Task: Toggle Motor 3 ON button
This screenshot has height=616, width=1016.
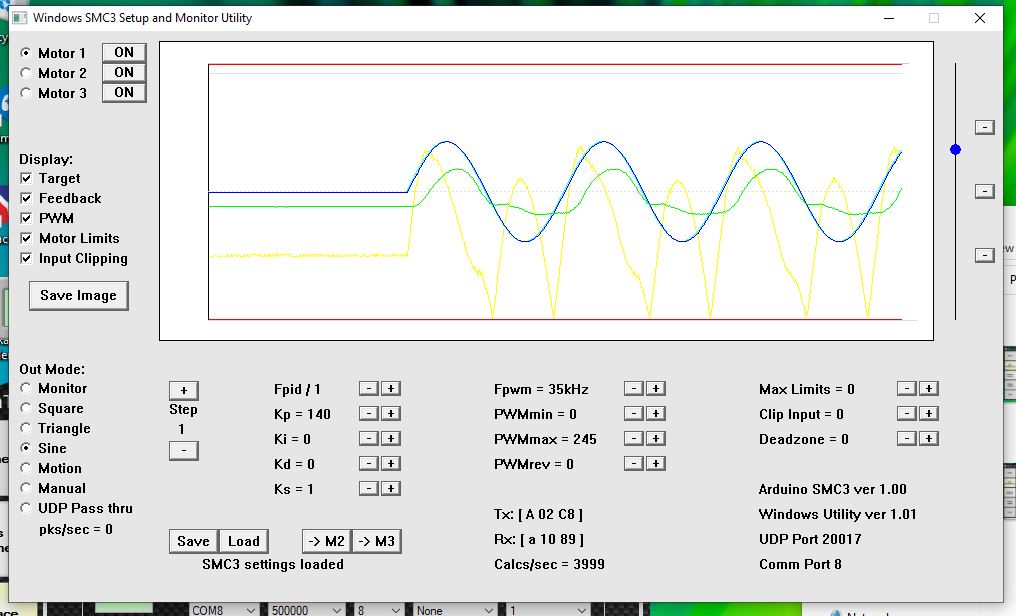Action: 124,93
